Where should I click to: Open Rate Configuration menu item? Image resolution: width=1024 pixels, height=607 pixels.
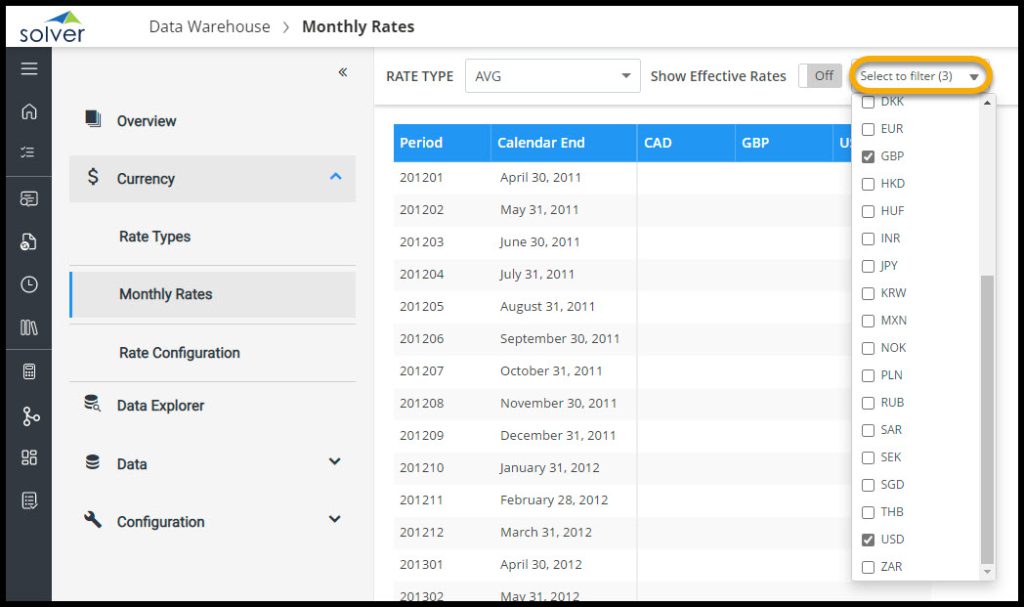tap(179, 353)
